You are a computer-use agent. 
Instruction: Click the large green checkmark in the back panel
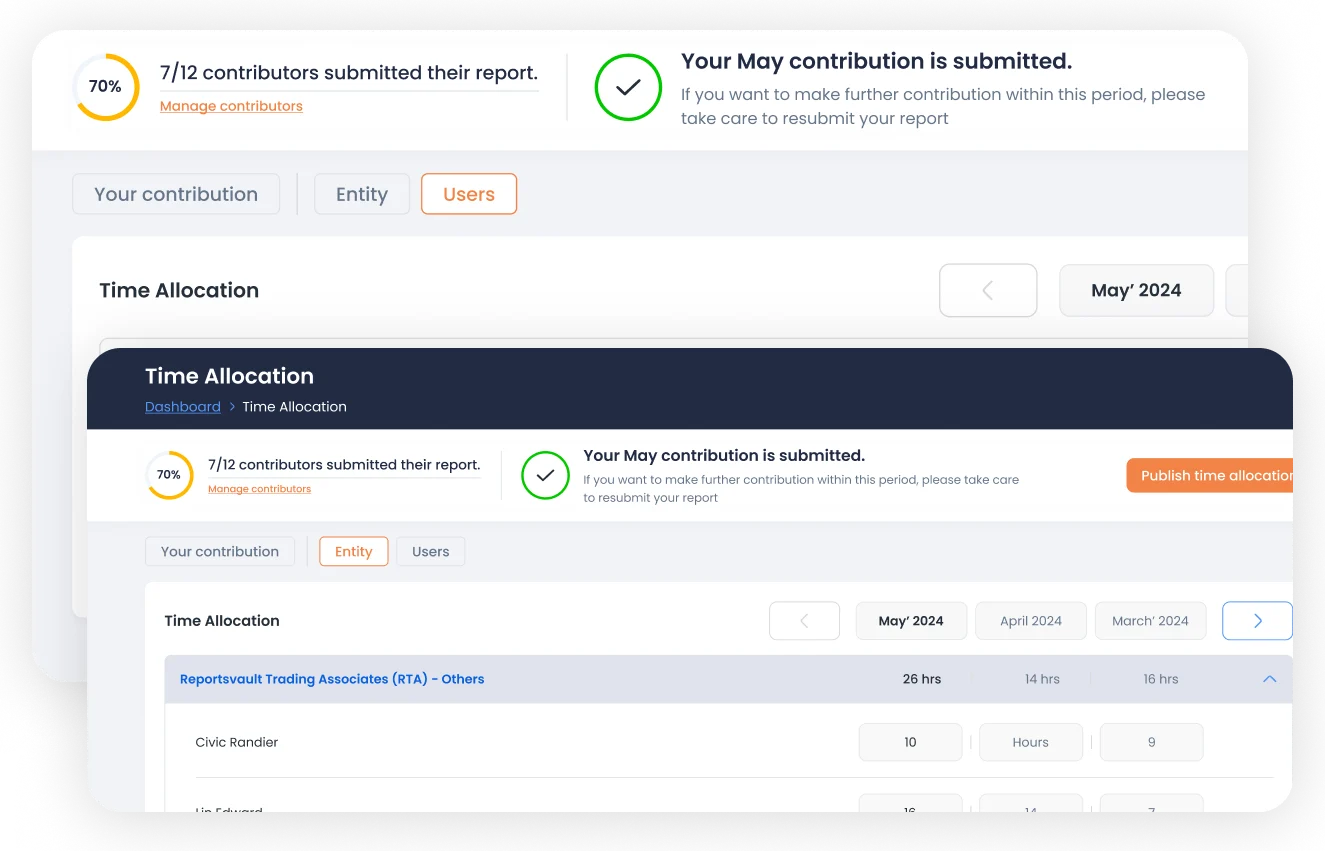point(628,88)
